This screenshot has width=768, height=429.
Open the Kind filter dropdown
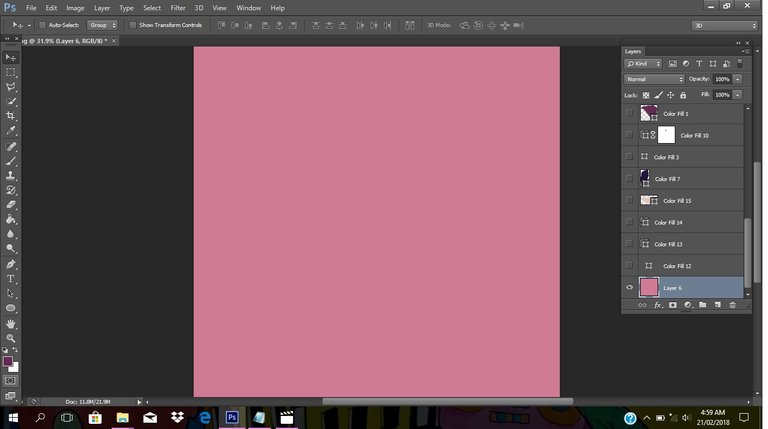pos(643,64)
